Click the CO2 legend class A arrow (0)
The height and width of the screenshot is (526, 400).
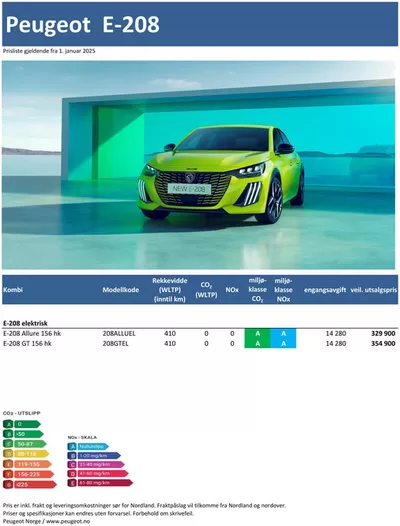coord(22,424)
